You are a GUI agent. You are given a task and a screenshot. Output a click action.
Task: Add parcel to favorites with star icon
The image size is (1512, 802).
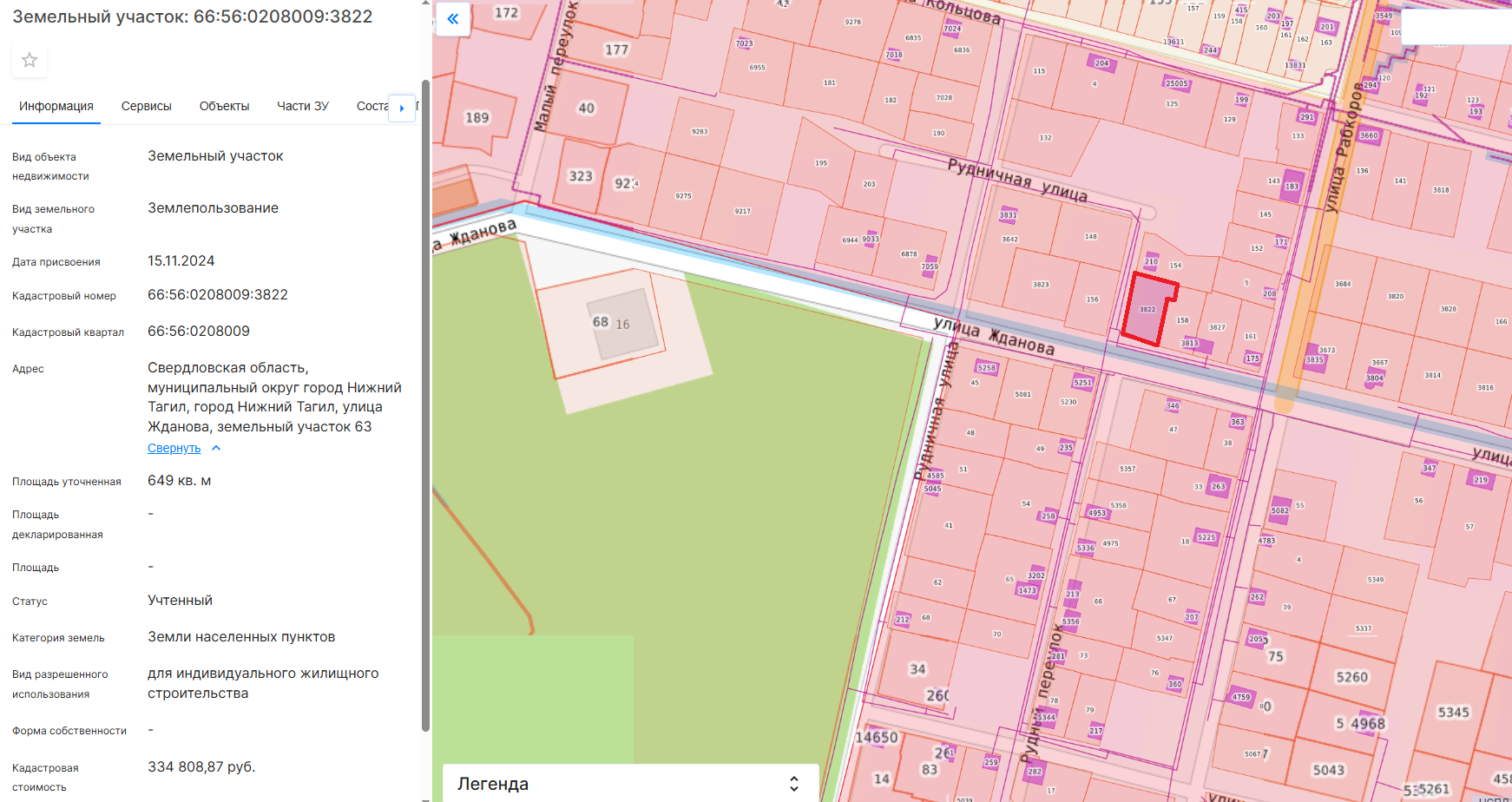pos(30,60)
